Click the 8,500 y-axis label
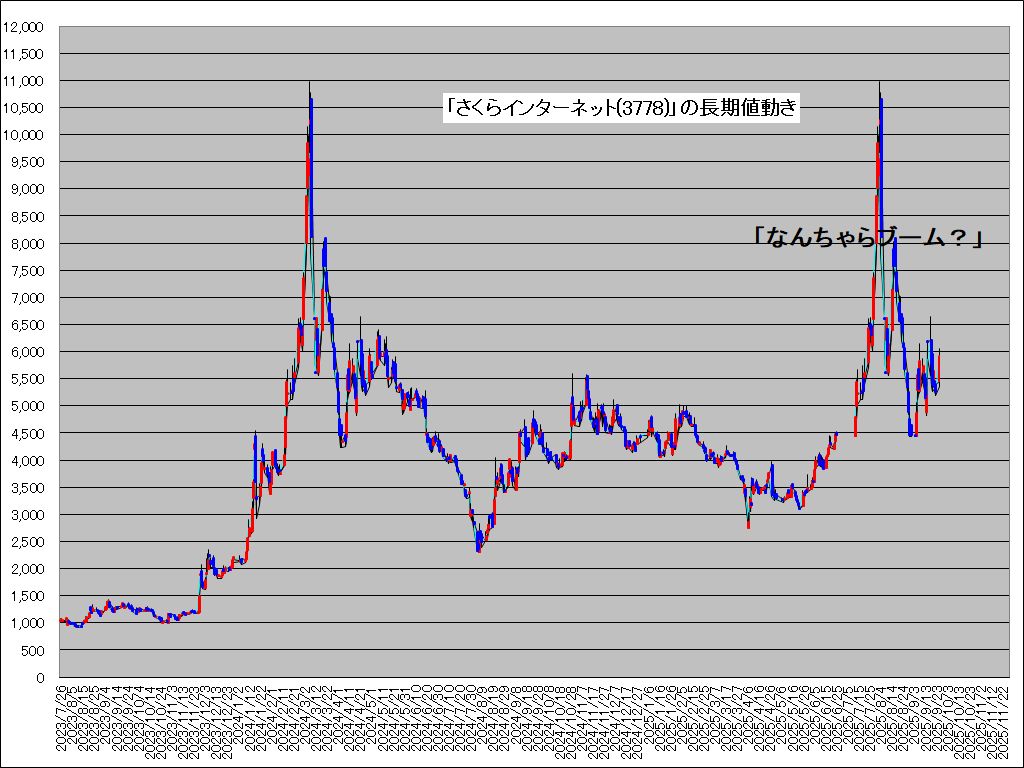 (27, 217)
